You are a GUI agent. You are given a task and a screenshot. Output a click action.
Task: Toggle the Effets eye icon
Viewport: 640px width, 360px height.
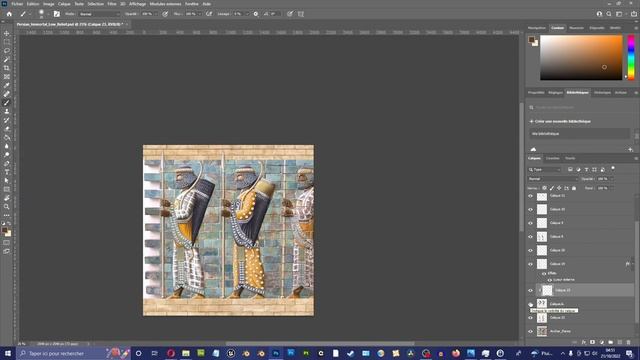[x=544, y=273]
